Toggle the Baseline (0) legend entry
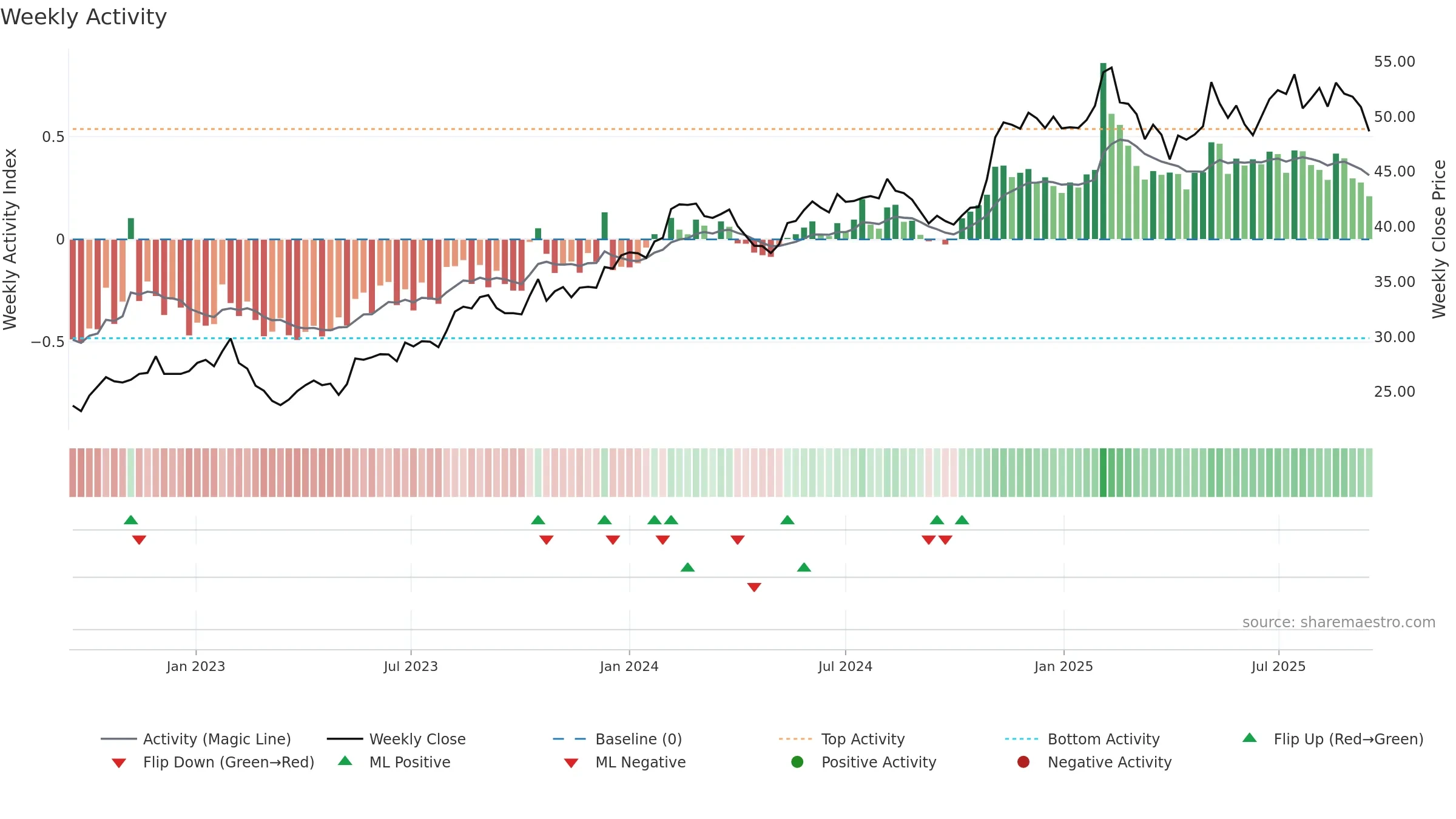This screenshot has height=819, width=1456. (x=618, y=739)
